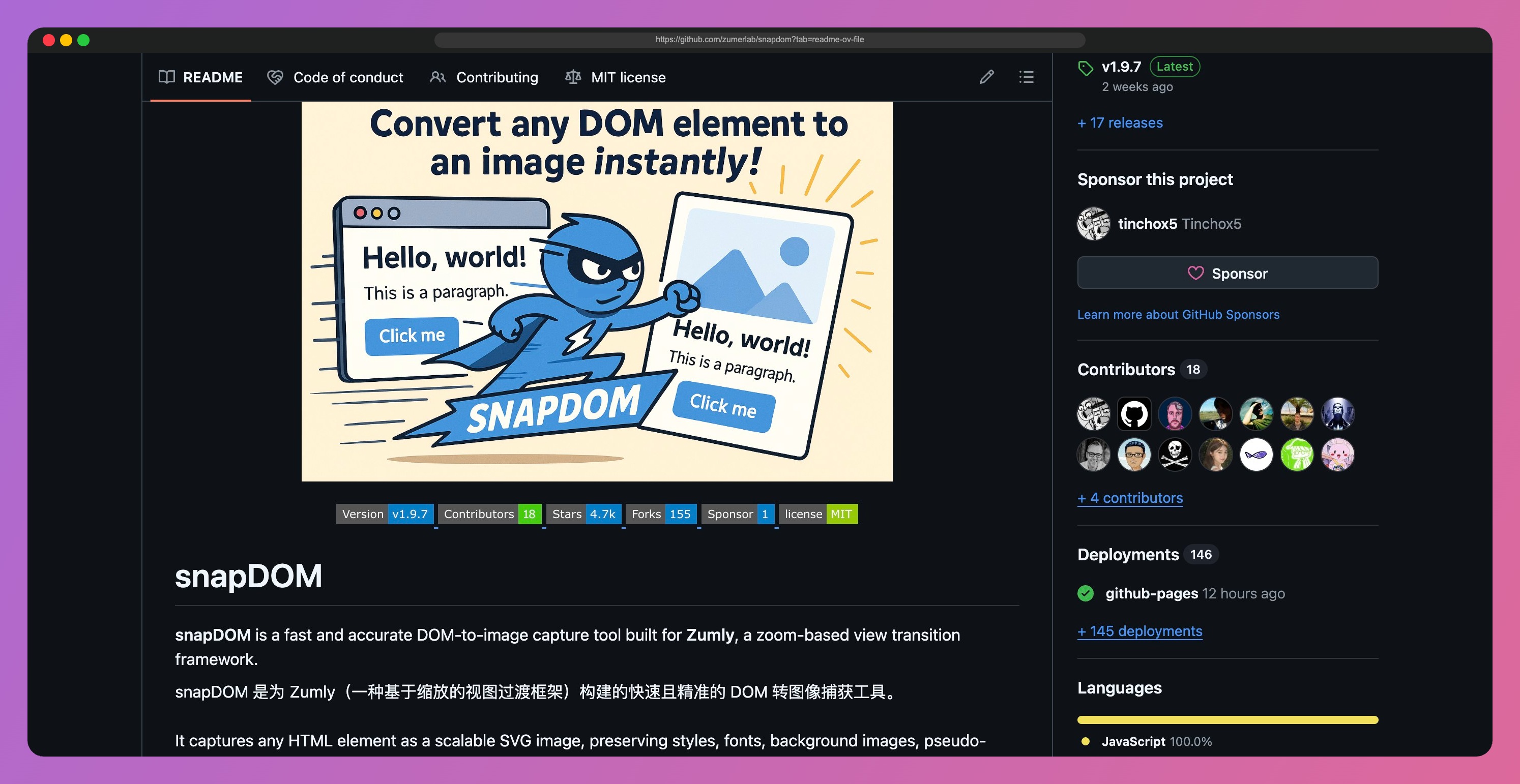Switch to the Contributing tab
1520x784 pixels.
pos(484,77)
